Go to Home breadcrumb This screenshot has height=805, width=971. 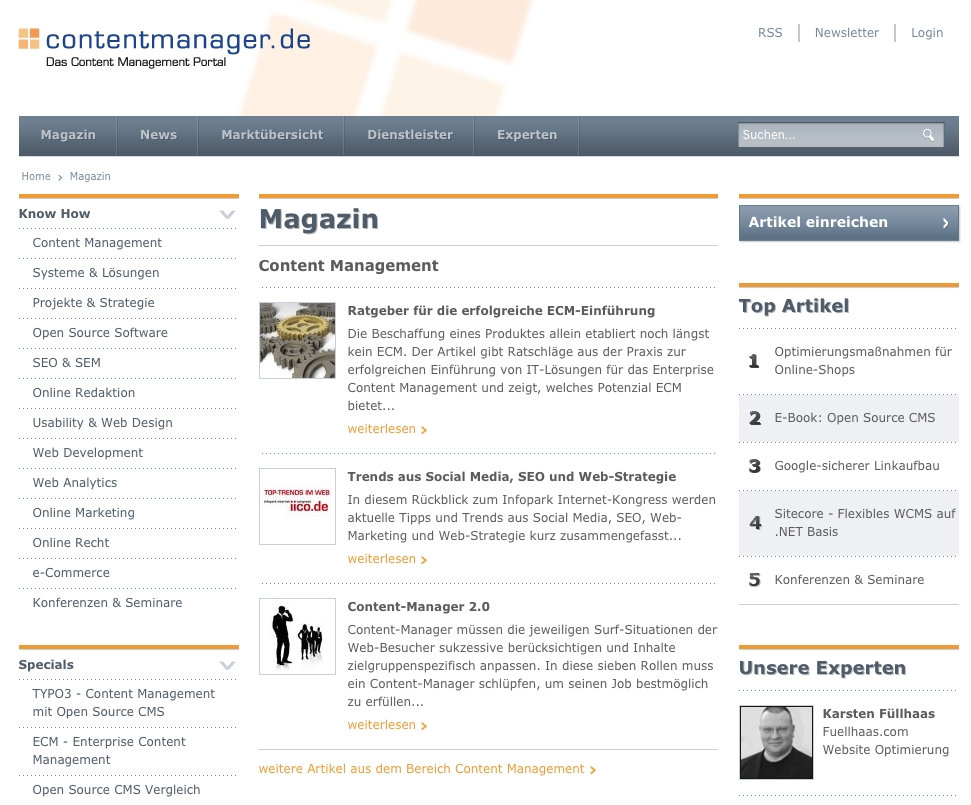36,176
